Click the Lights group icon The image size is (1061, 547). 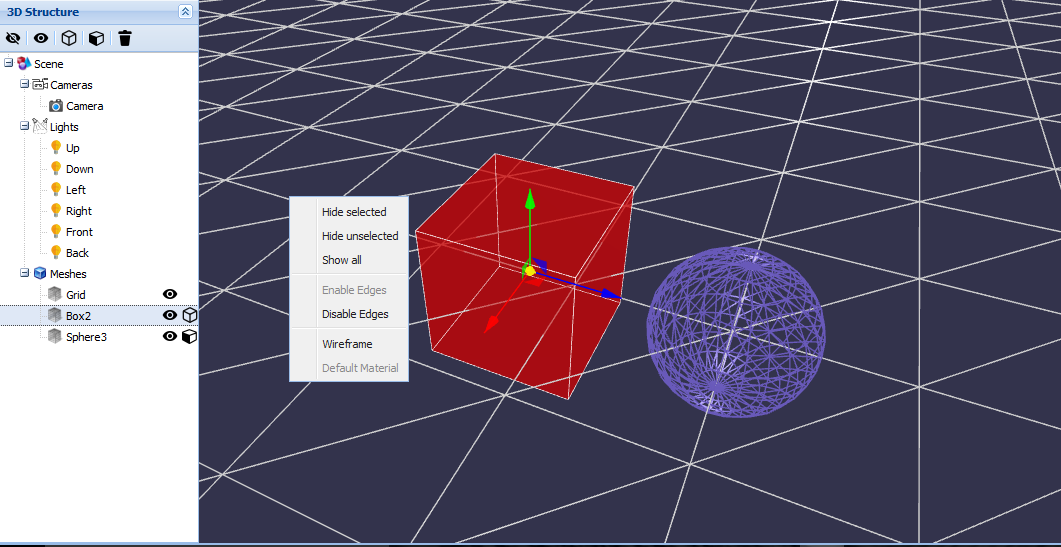pyautogui.click(x=40, y=126)
